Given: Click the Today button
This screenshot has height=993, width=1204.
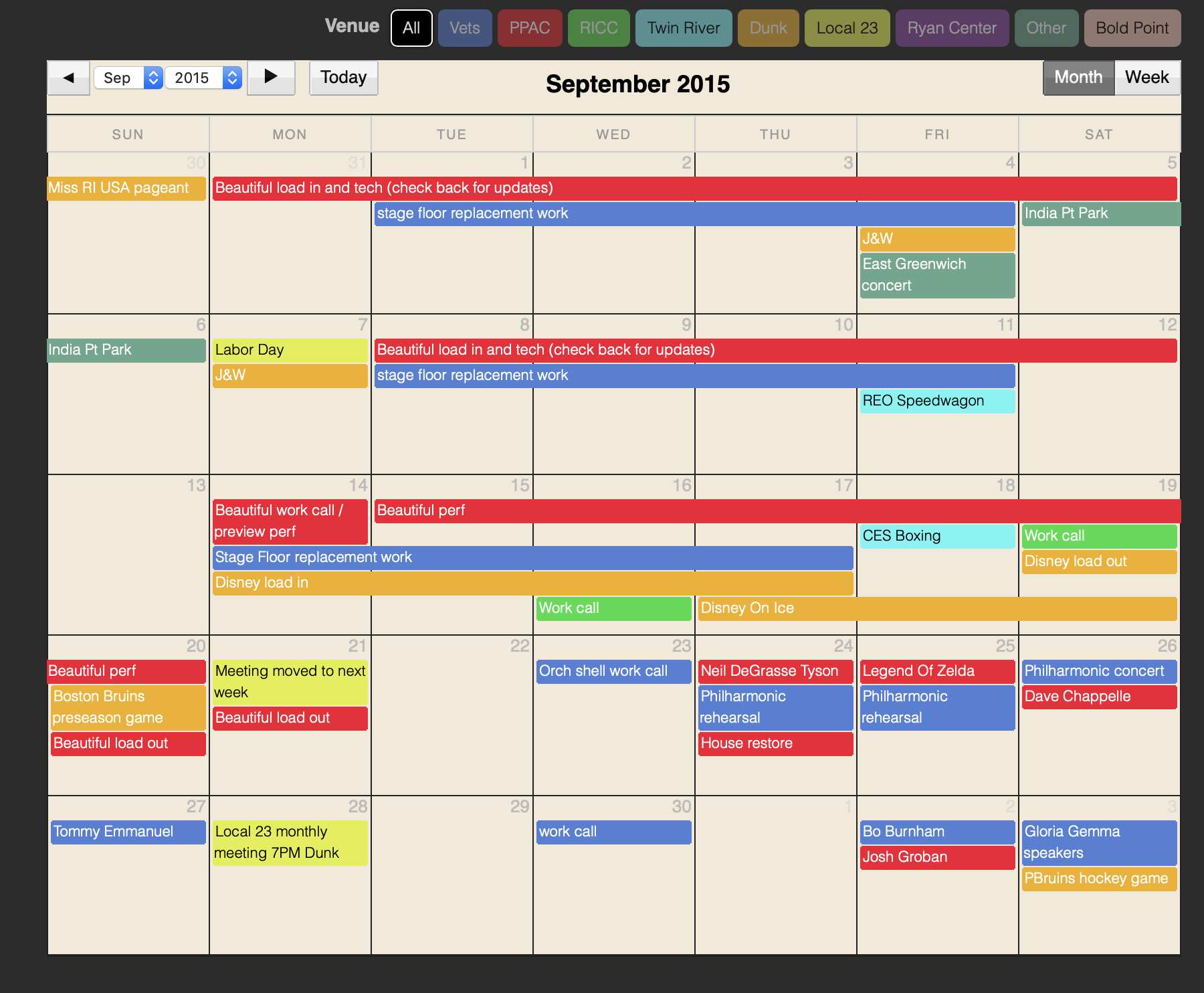Looking at the screenshot, I should click(x=343, y=78).
